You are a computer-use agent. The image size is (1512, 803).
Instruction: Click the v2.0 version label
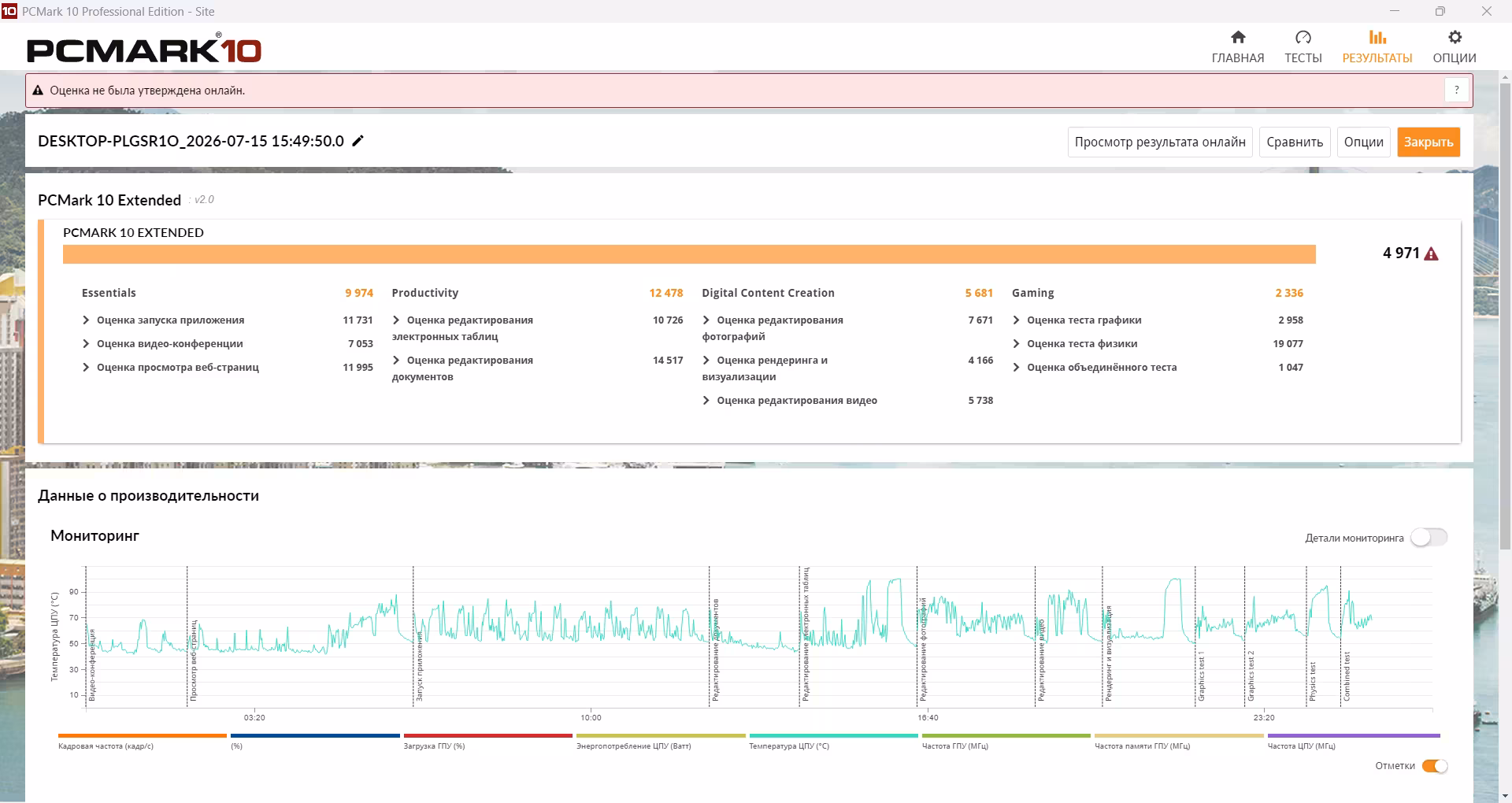point(204,200)
